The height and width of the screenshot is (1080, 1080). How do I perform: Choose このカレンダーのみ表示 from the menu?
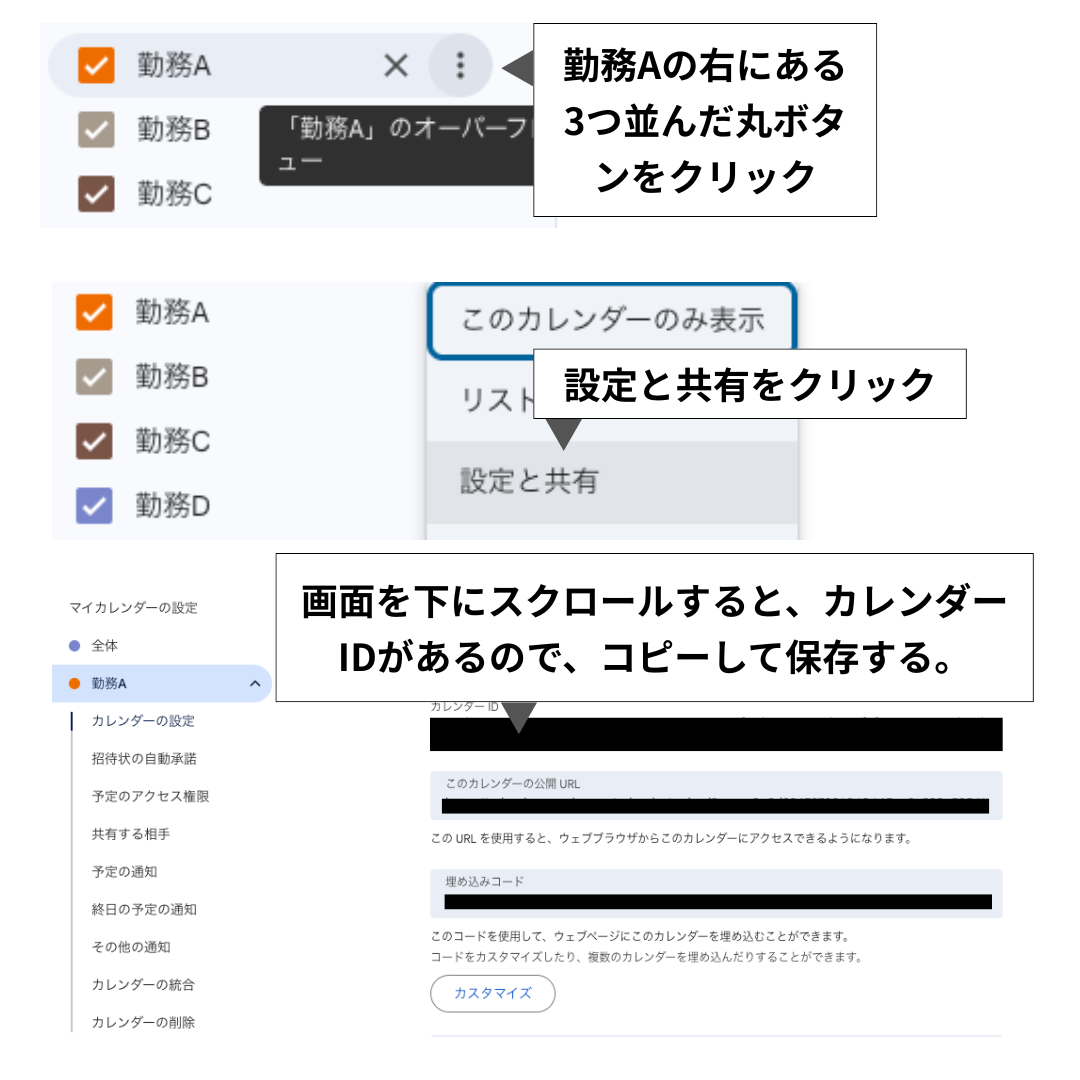click(x=612, y=320)
